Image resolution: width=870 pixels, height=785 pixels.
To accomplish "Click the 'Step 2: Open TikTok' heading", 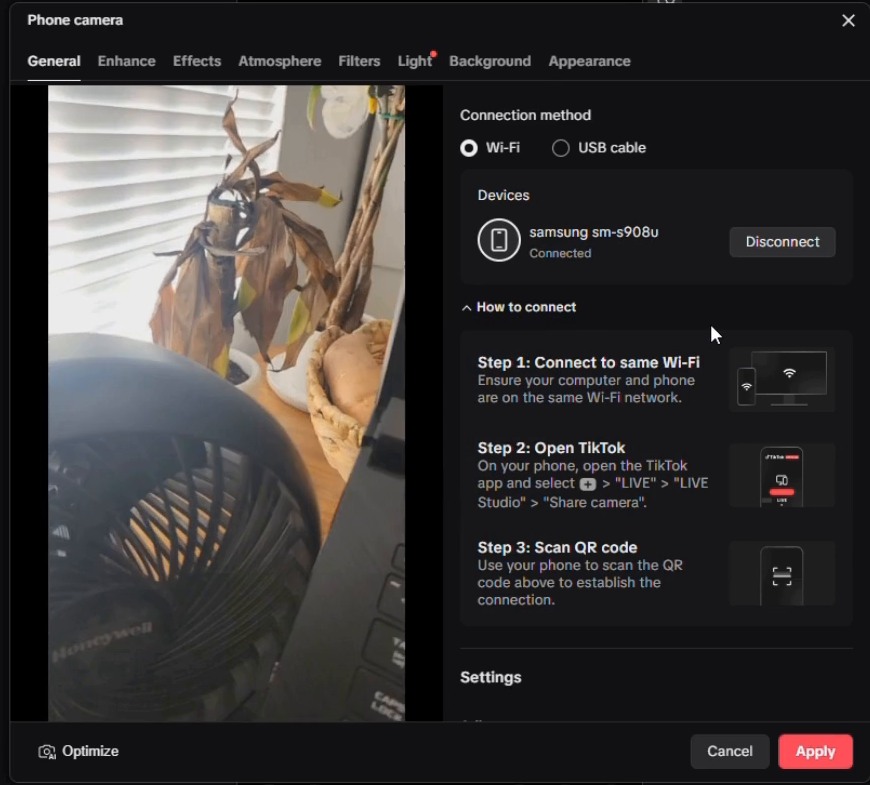I will (x=551, y=448).
